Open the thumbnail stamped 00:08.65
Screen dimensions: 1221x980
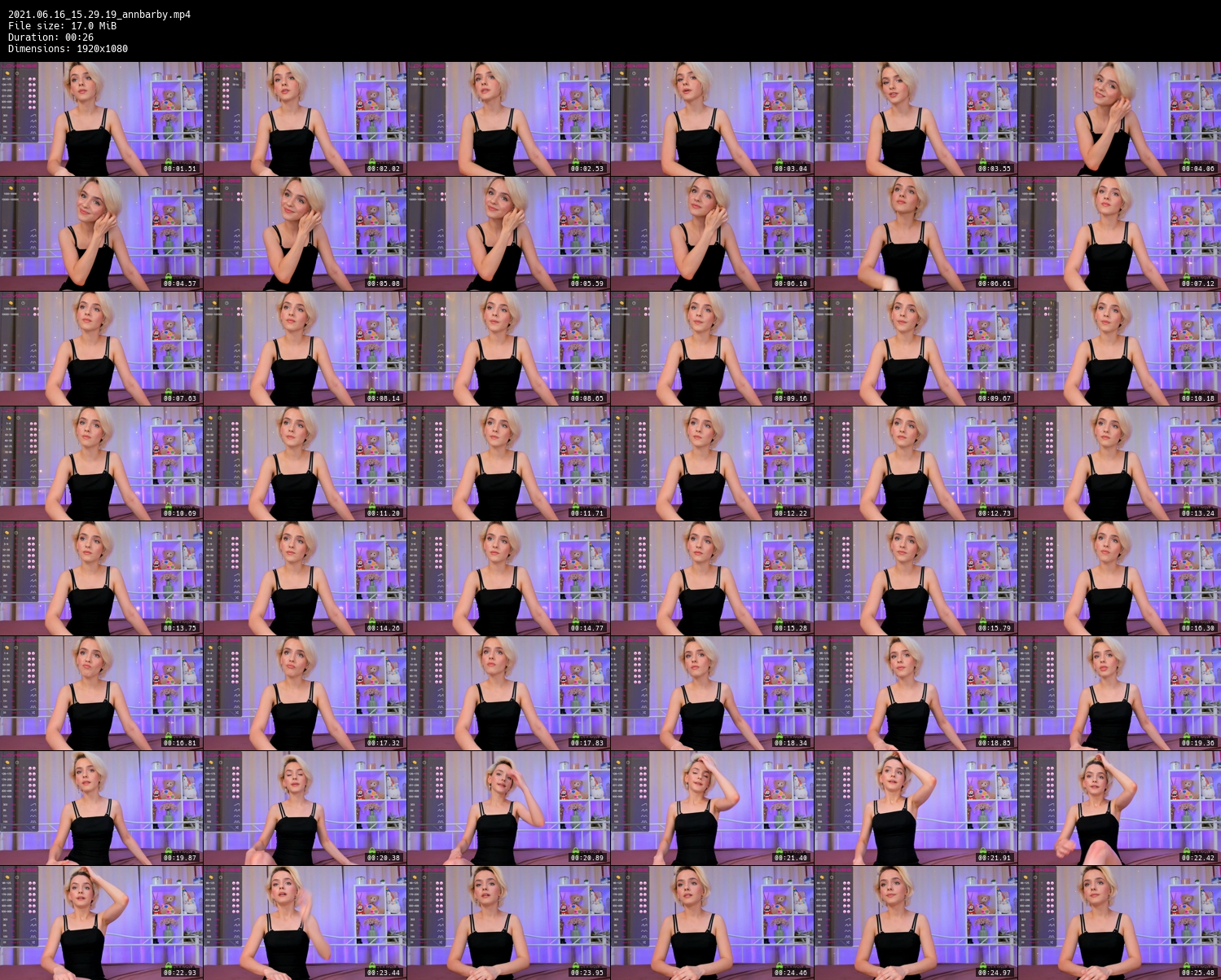click(x=508, y=349)
